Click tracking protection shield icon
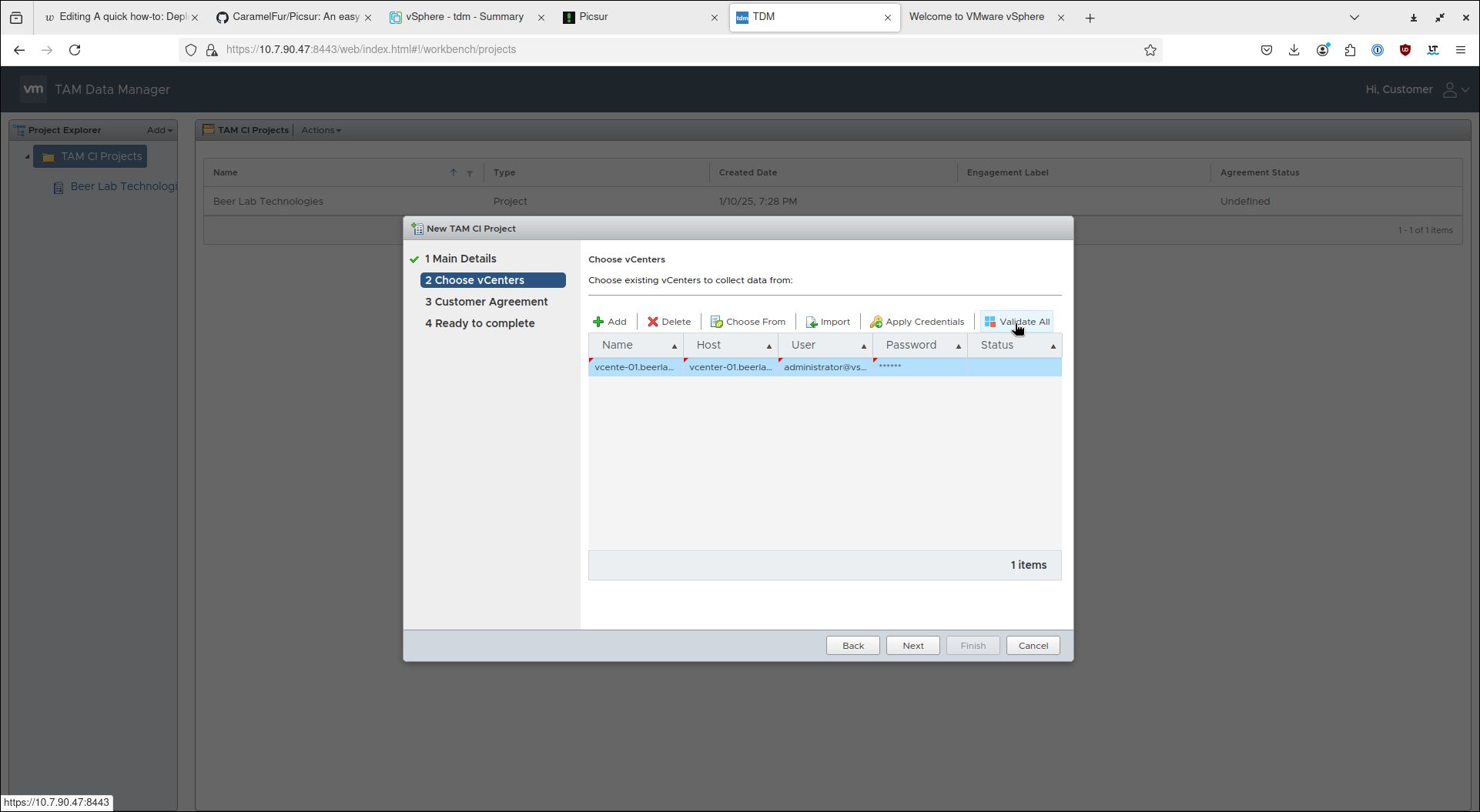1480x812 pixels. click(x=191, y=50)
